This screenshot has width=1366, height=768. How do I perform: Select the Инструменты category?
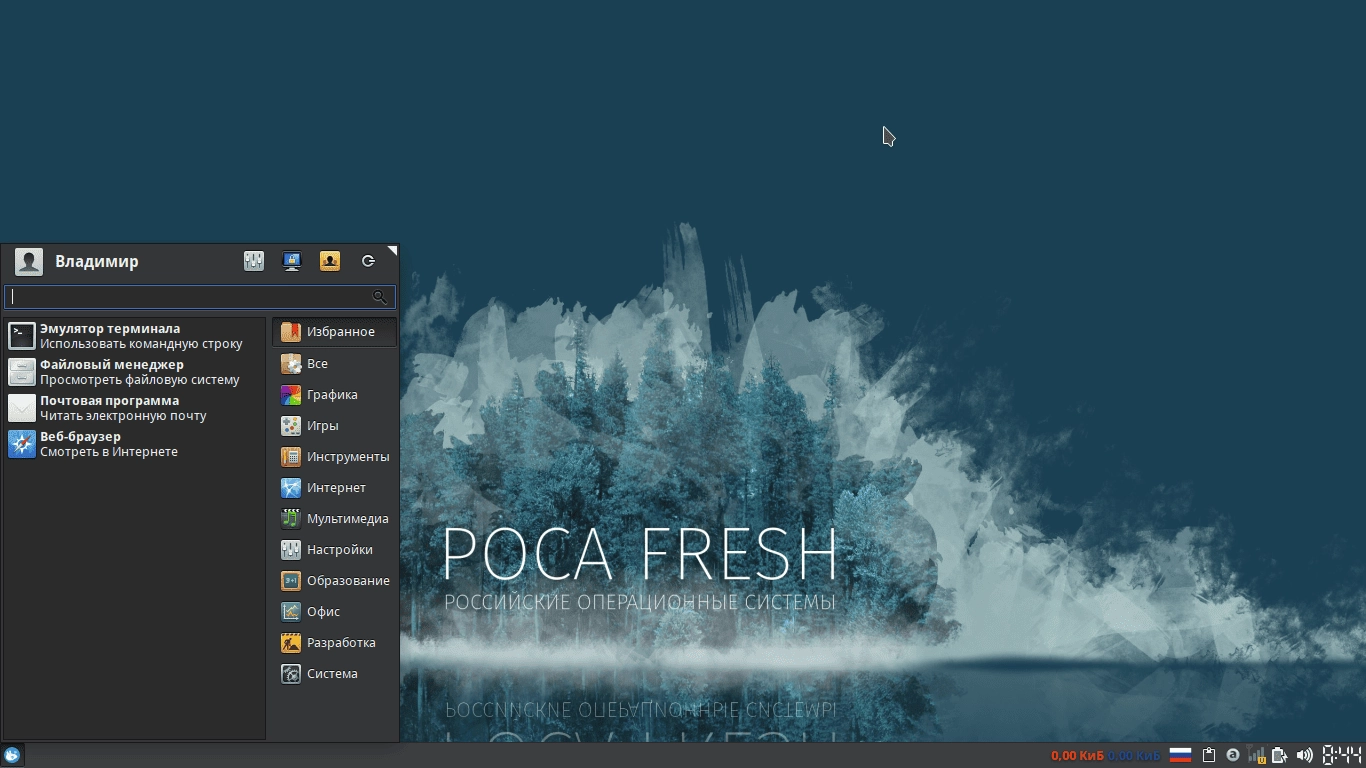tap(334, 456)
